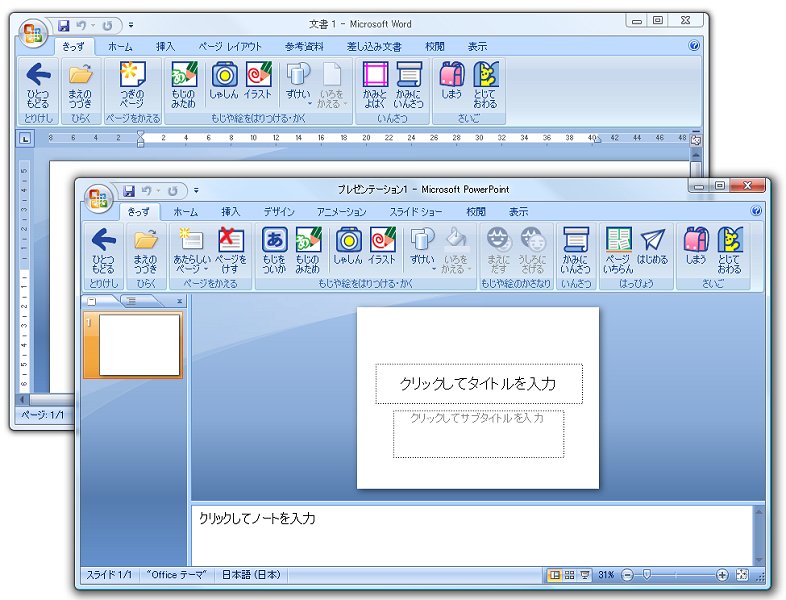
Task: Expand あたらしいページ dropdown arrow
Action: 206,269
